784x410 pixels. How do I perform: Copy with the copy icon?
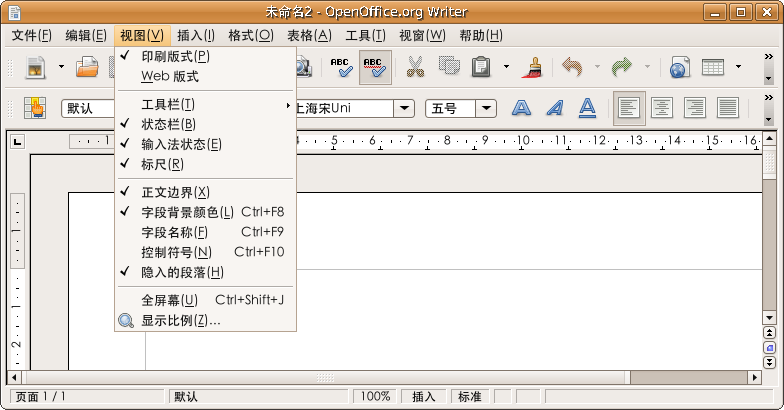(448, 66)
